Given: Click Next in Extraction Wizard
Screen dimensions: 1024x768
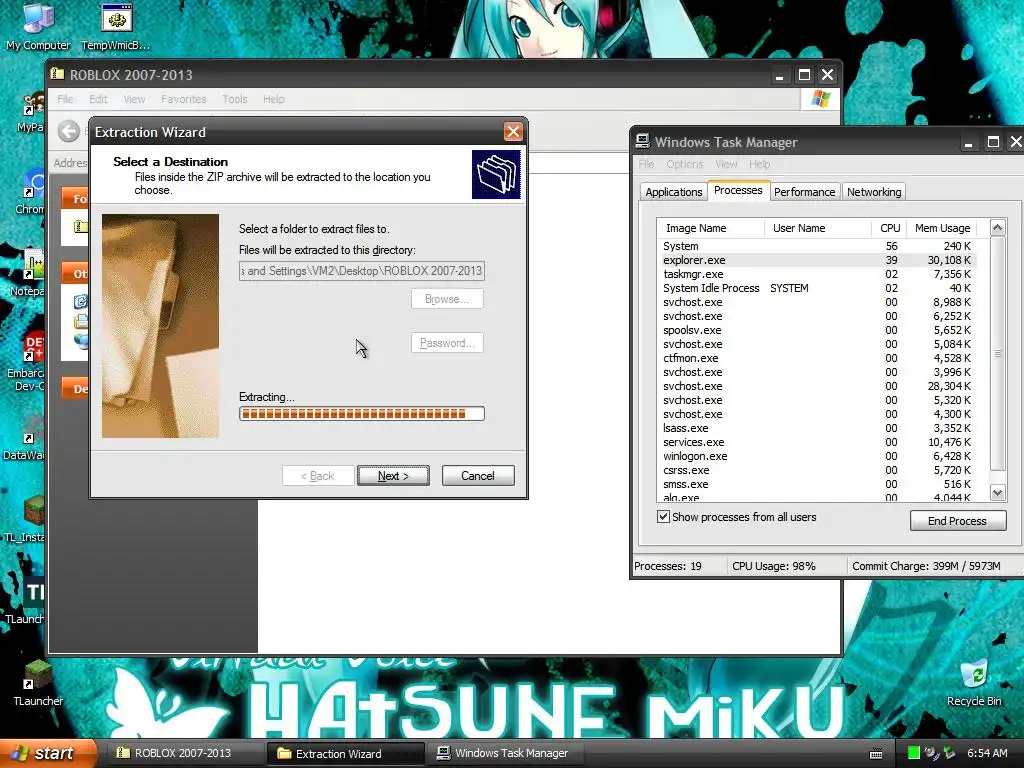Looking at the screenshot, I should point(393,475).
